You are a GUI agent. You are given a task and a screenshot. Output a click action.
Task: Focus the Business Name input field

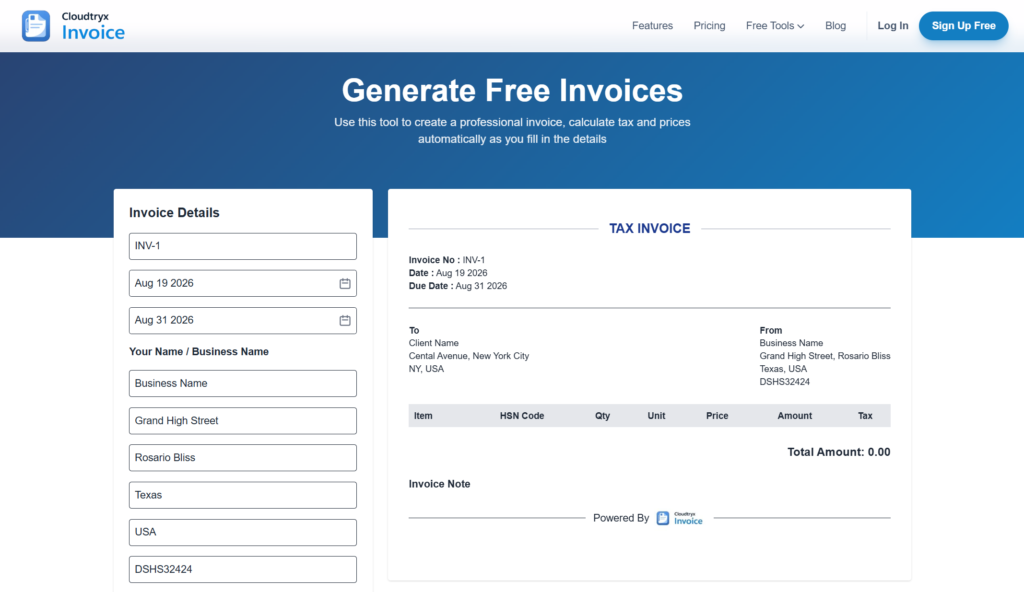pyautogui.click(x=243, y=384)
